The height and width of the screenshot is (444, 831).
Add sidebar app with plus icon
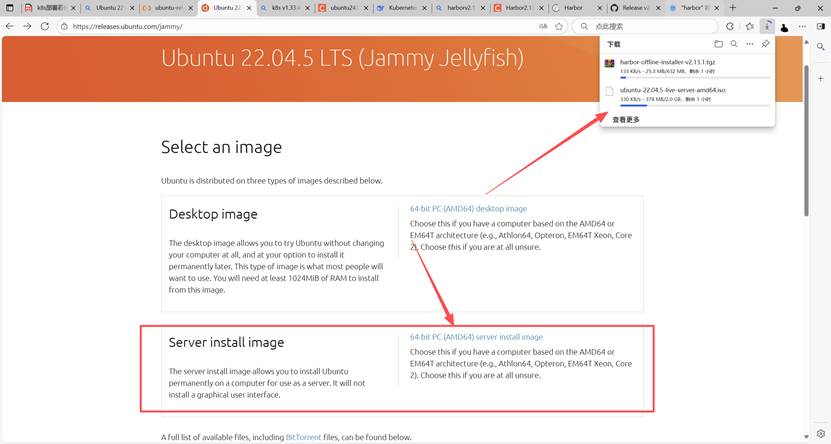pos(820,78)
